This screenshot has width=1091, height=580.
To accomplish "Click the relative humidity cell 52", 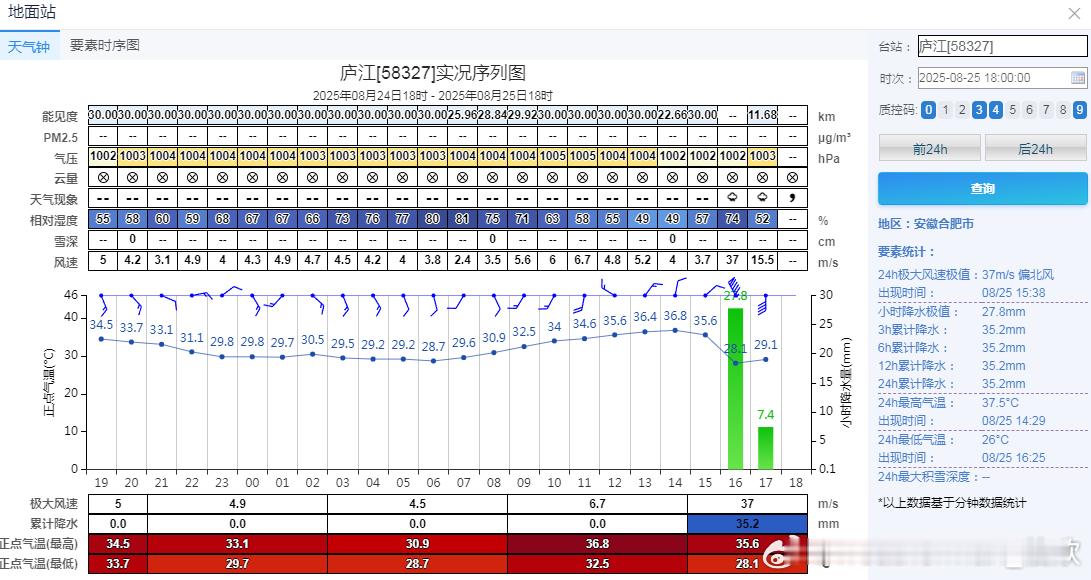I will coord(763,218).
